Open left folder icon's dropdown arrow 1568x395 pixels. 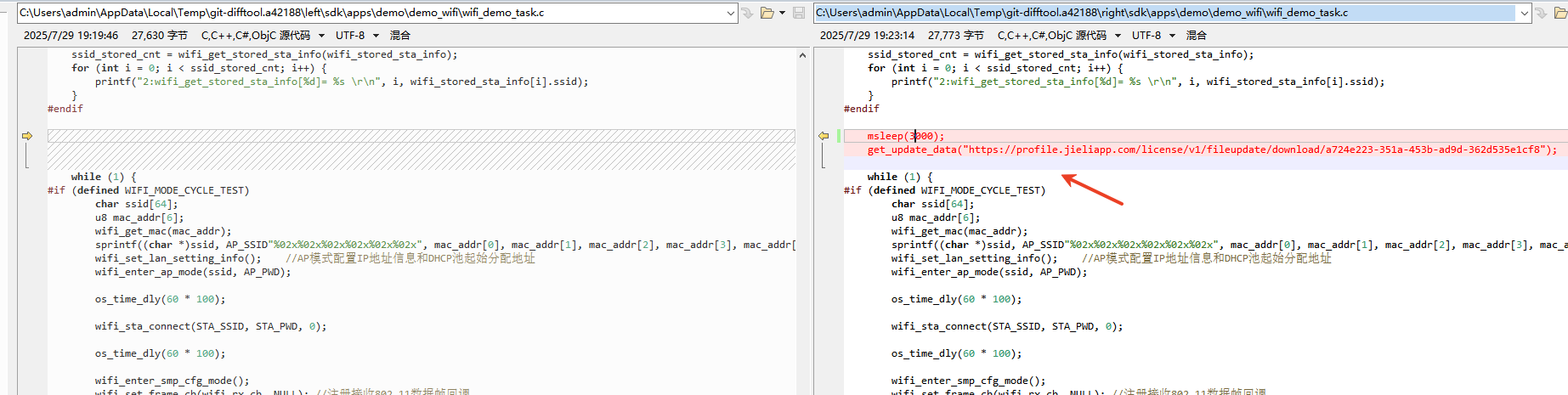point(782,13)
